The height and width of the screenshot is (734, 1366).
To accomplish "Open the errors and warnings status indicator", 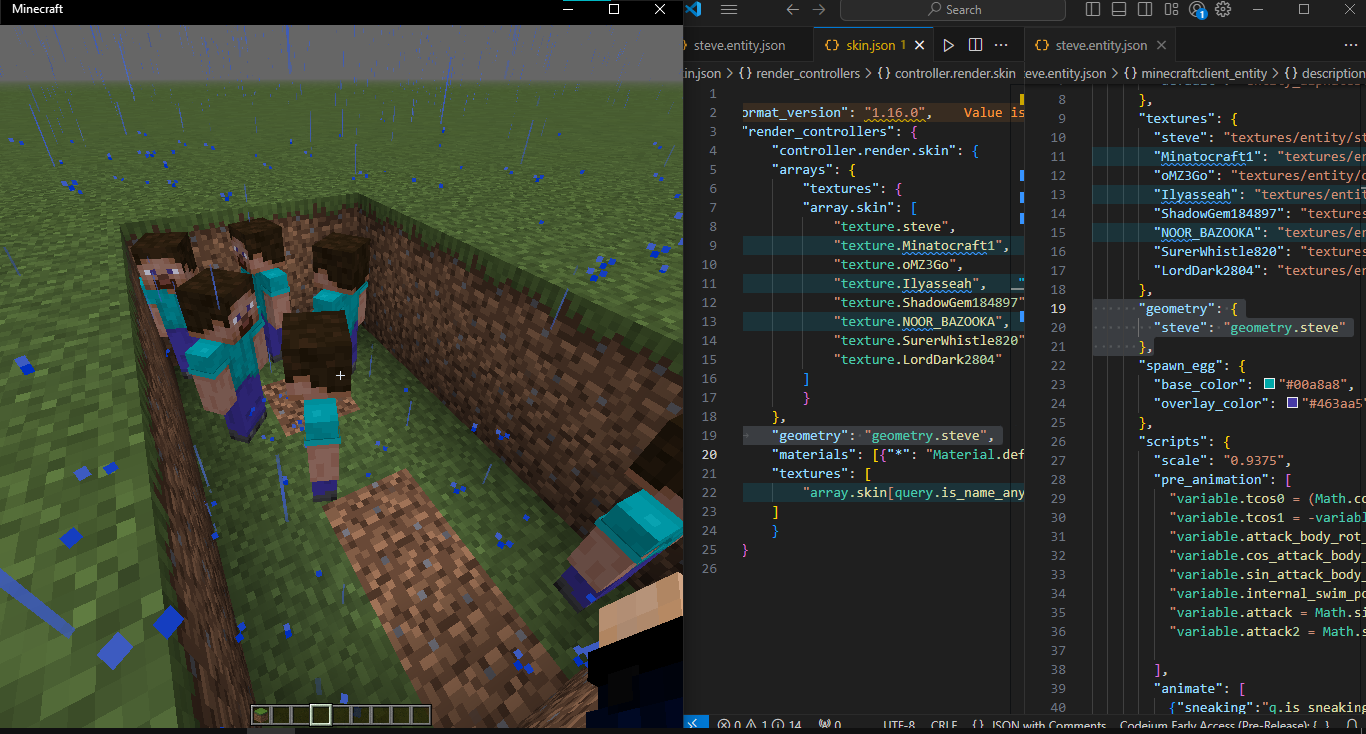I will [760, 725].
